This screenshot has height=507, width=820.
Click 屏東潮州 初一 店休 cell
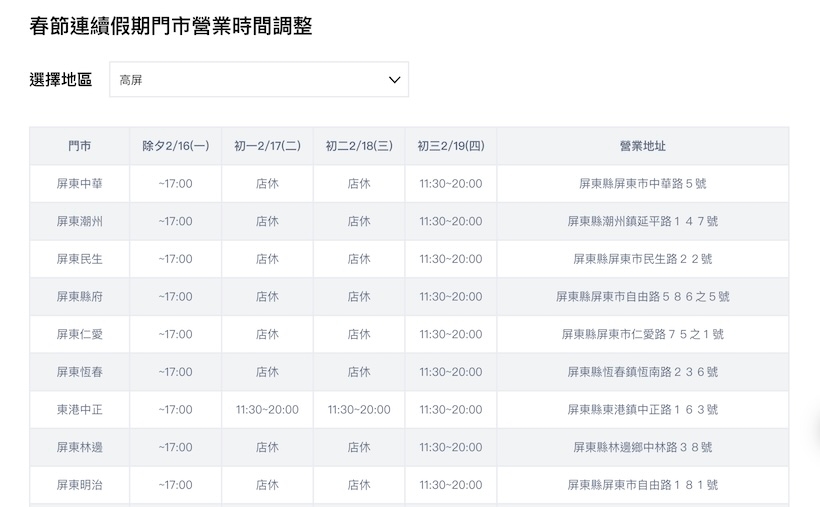point(267,221)
